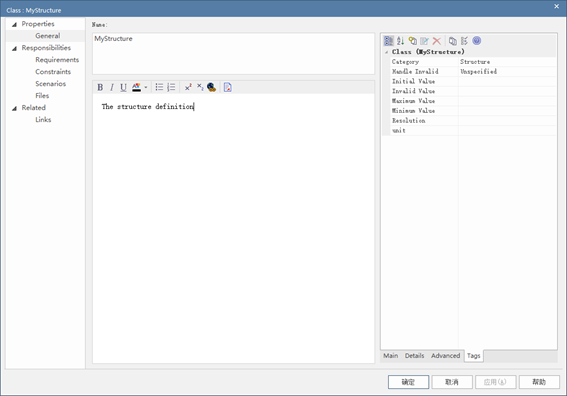Click the globe hyperlink icon in notes toolbar
The width and height of the screenshot is (567, 396).
212,87
